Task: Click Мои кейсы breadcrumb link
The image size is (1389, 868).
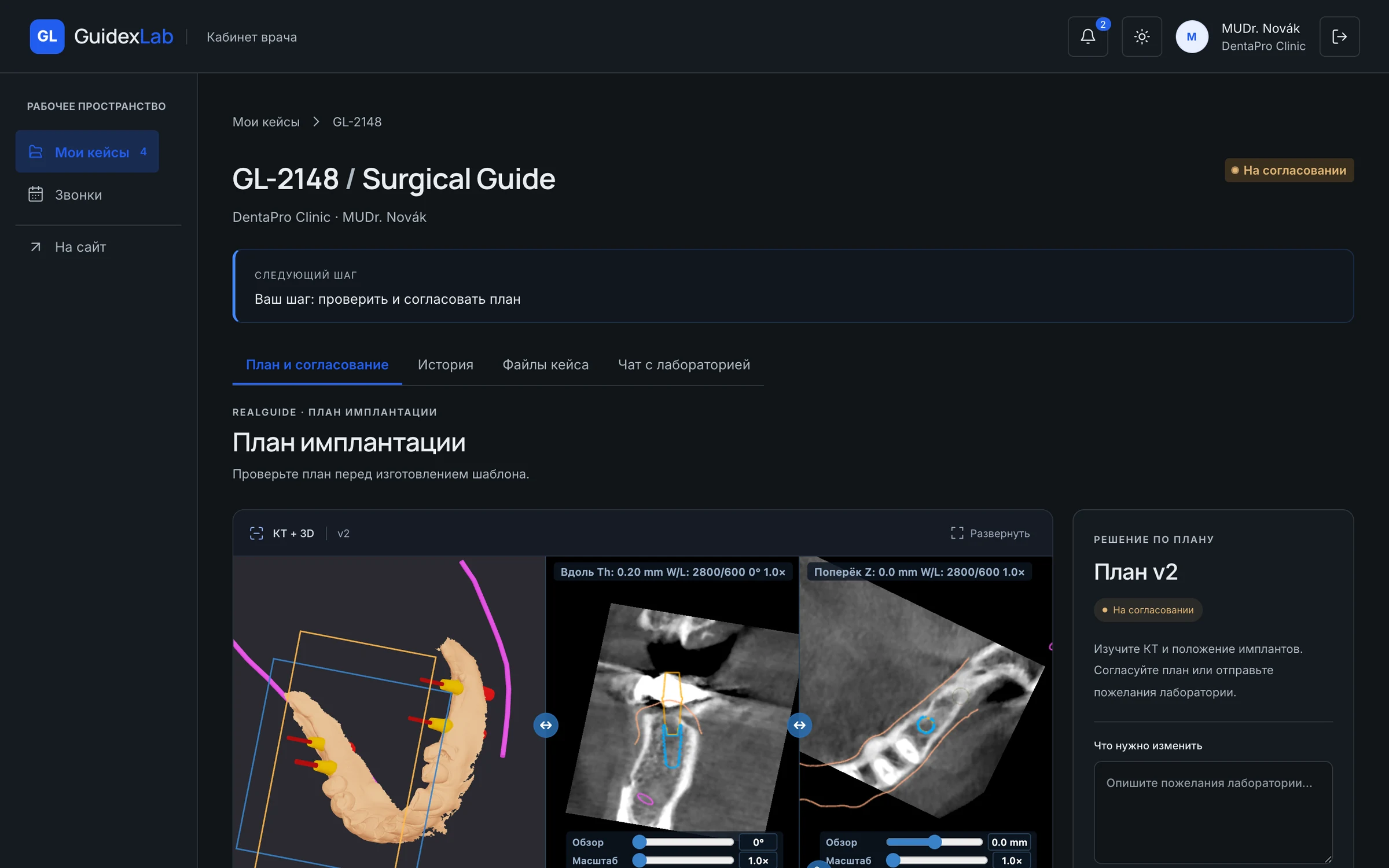Action: point(266,122)
